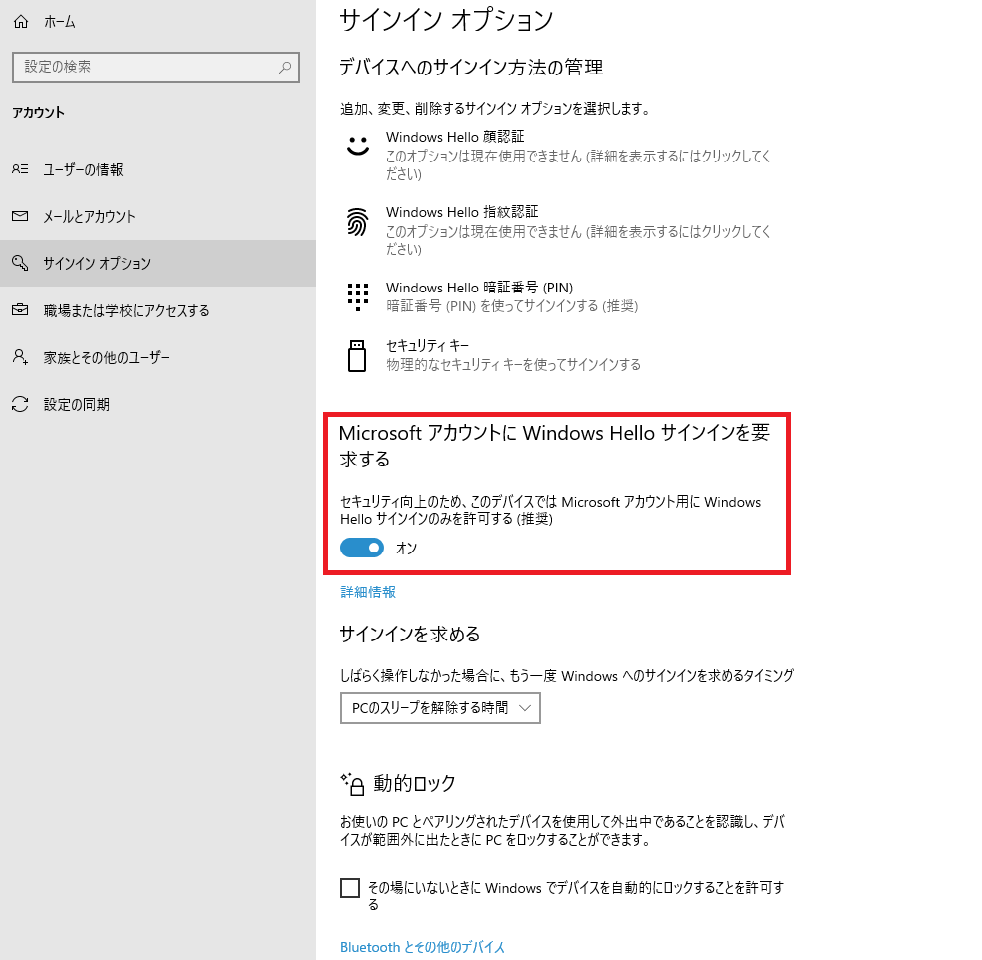
Task: Click the 設定の同期 sync arrows icon
Action: pyautogui.click(x=20, y=405)
